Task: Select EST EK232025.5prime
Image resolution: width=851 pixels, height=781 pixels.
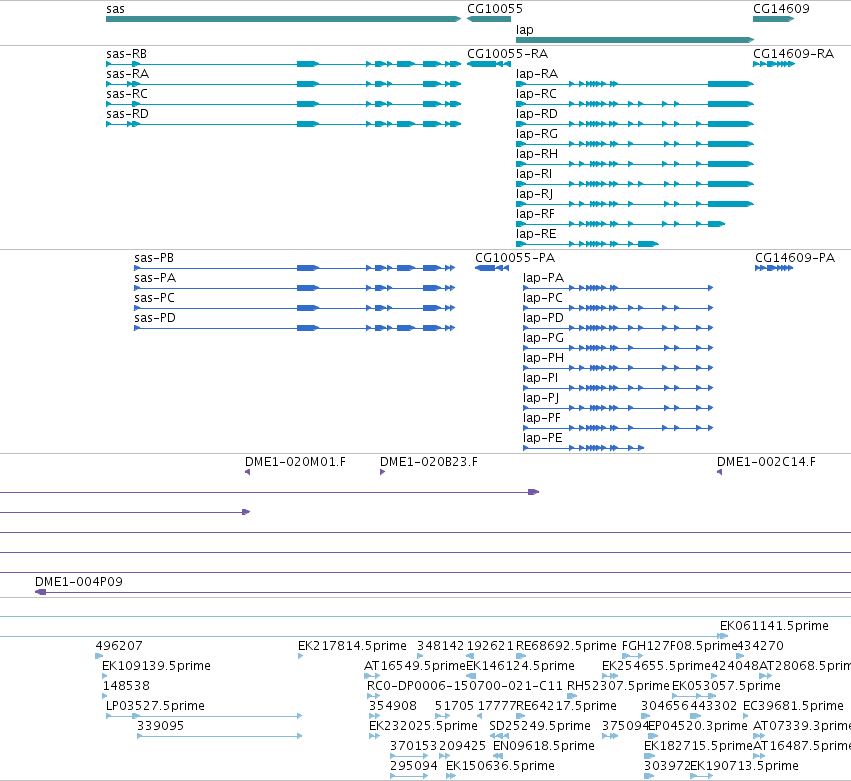Action: pos(423,726)
